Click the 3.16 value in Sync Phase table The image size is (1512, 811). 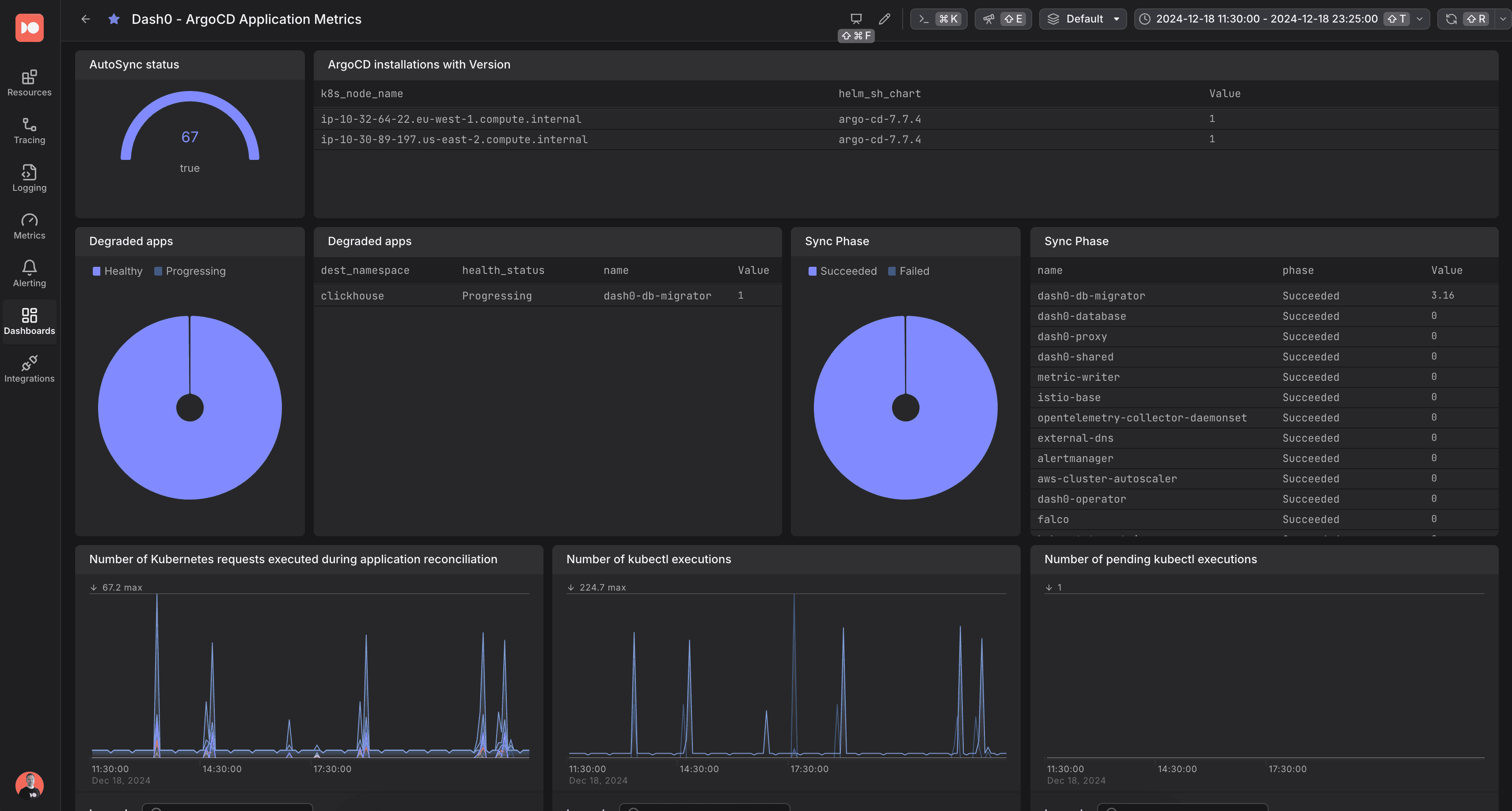coord(1442,295)
